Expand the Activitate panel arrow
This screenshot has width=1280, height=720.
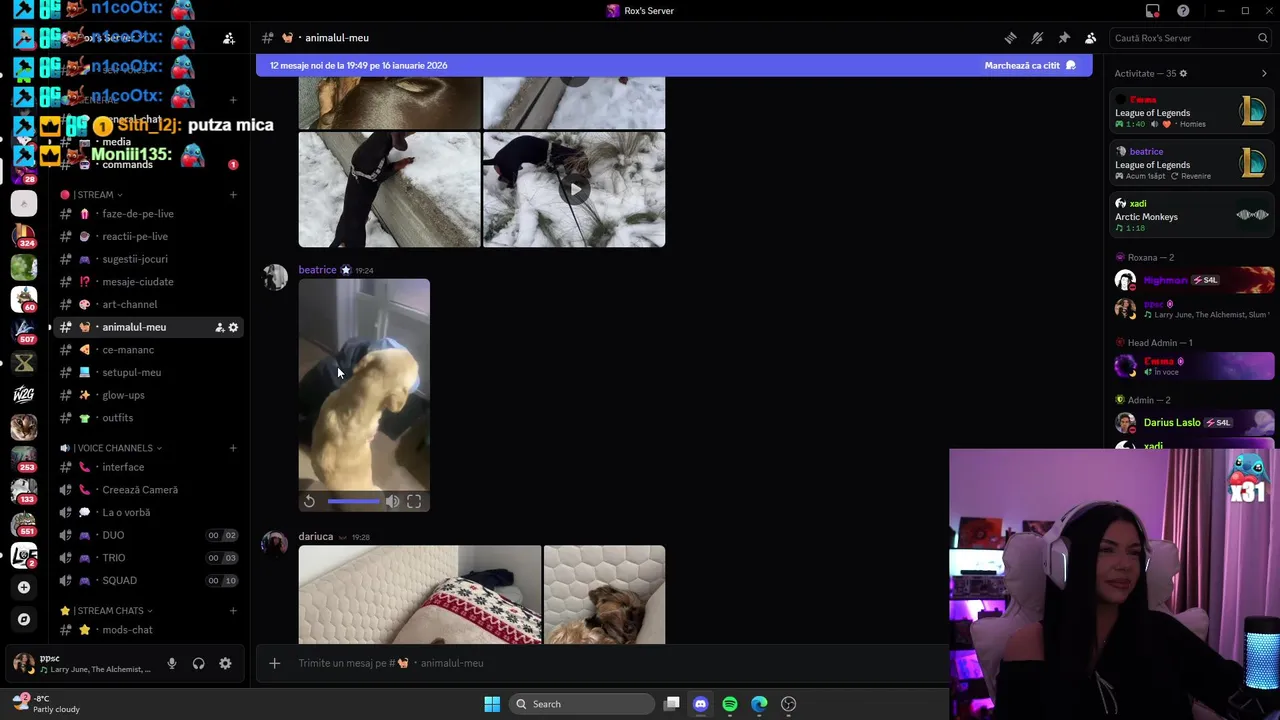click(1264, 73)
